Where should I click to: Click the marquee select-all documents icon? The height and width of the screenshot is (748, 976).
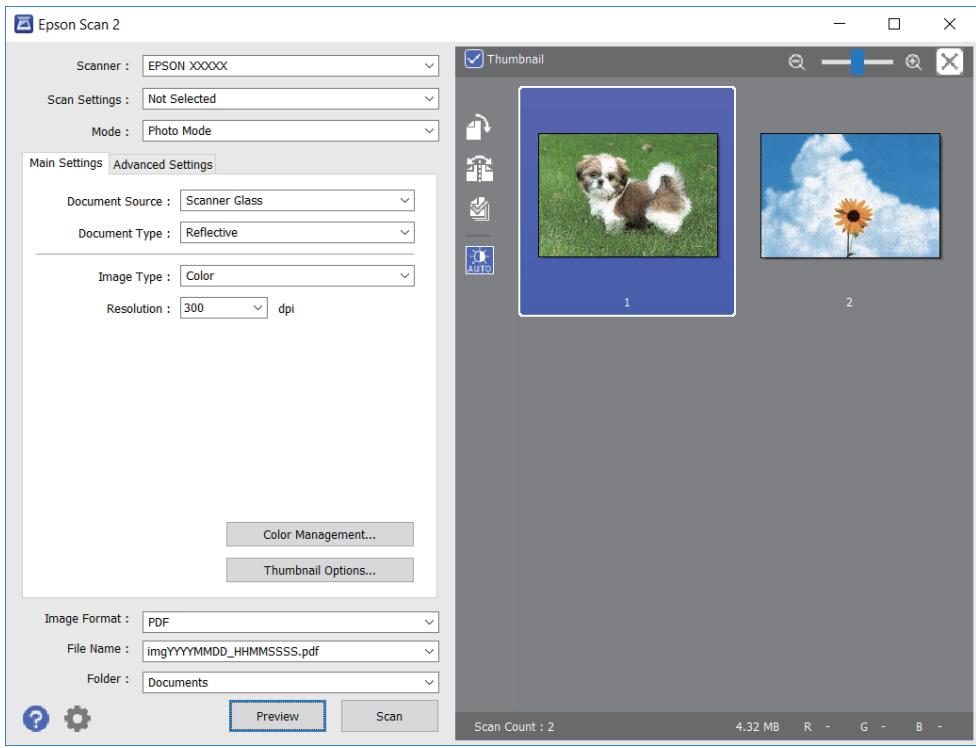pyautogui.click(x=479, y=210)
